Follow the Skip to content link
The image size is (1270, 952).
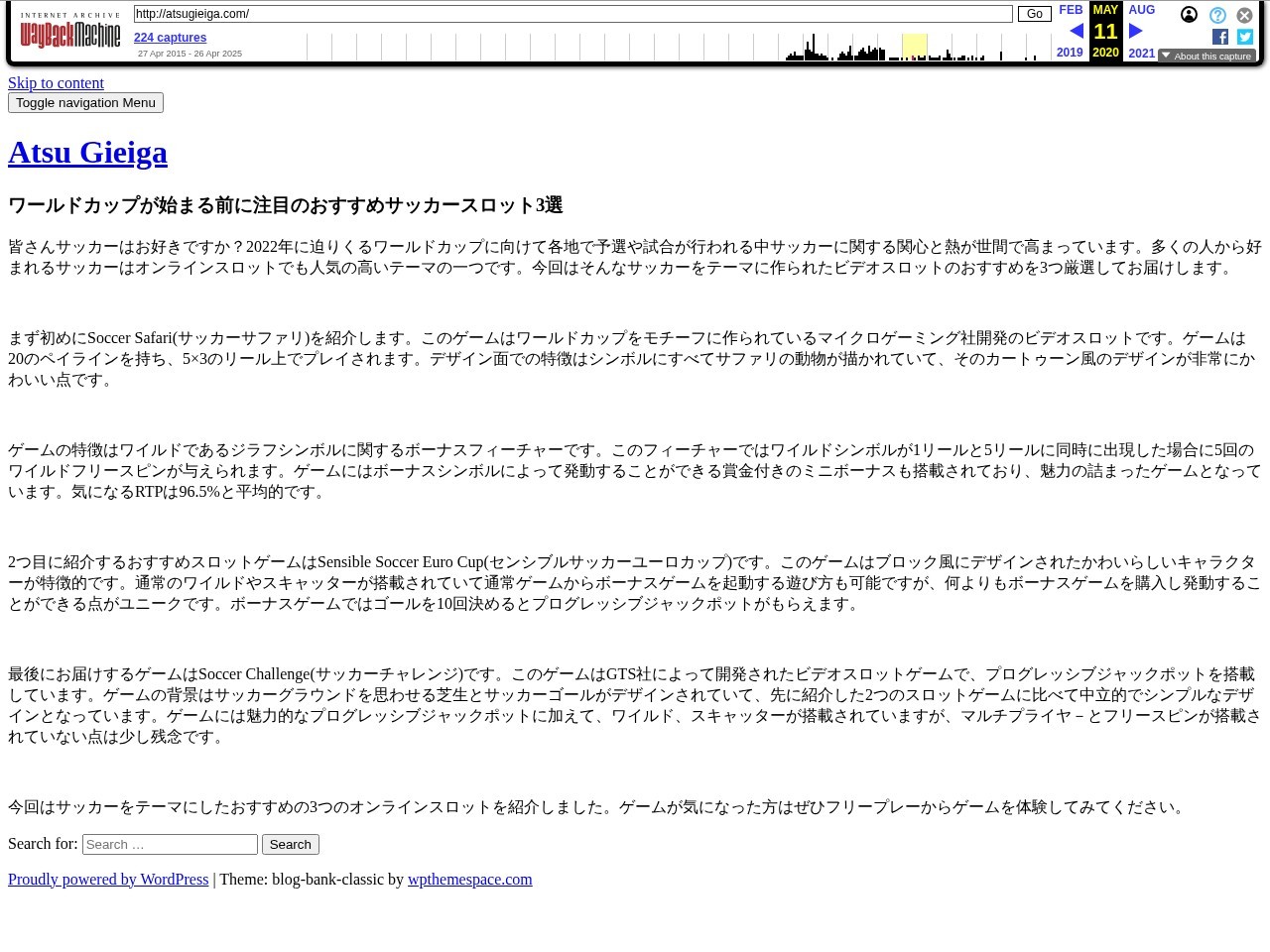coord(56,83)
